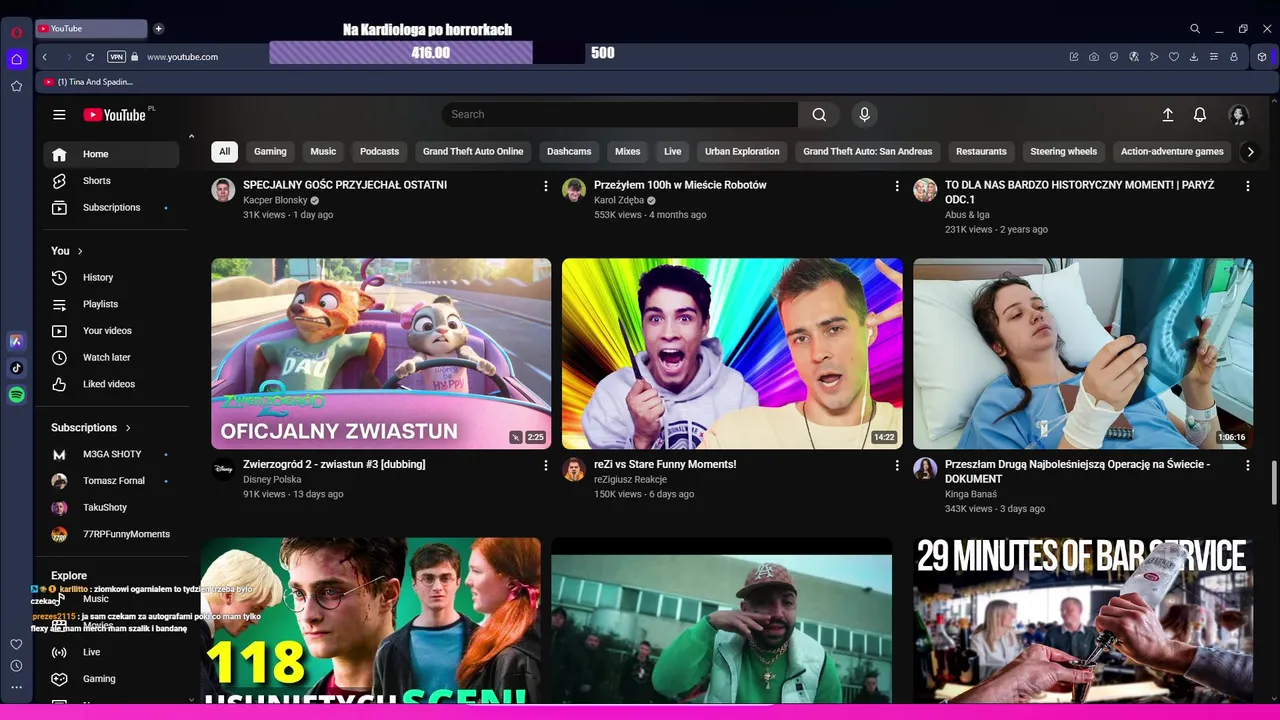1280x720 pixels.
Task: Open the three-dot sidebar setup
Action: [16, 688]
